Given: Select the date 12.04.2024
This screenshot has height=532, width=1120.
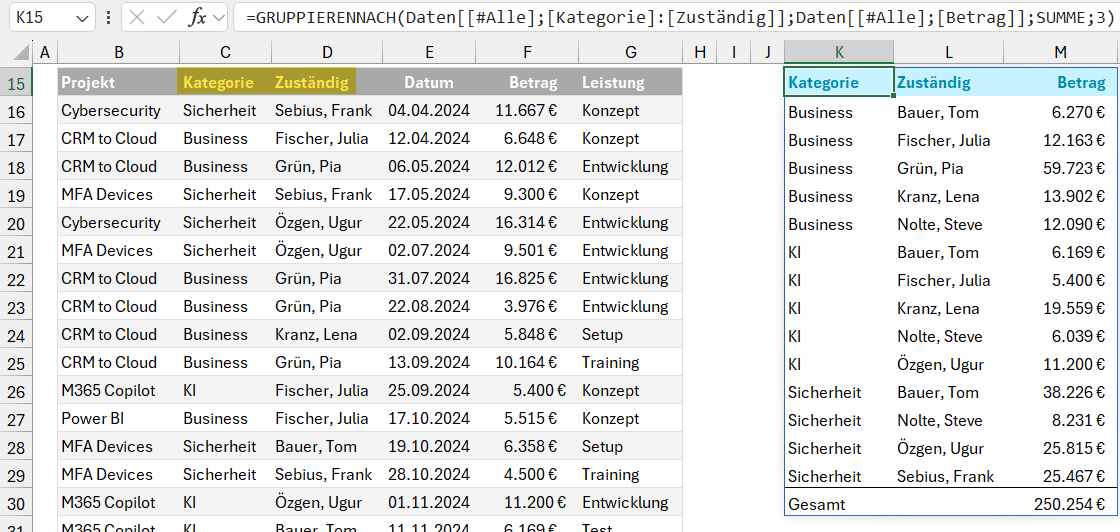Looking at the screenshot, I should click(x=429, y=138).
